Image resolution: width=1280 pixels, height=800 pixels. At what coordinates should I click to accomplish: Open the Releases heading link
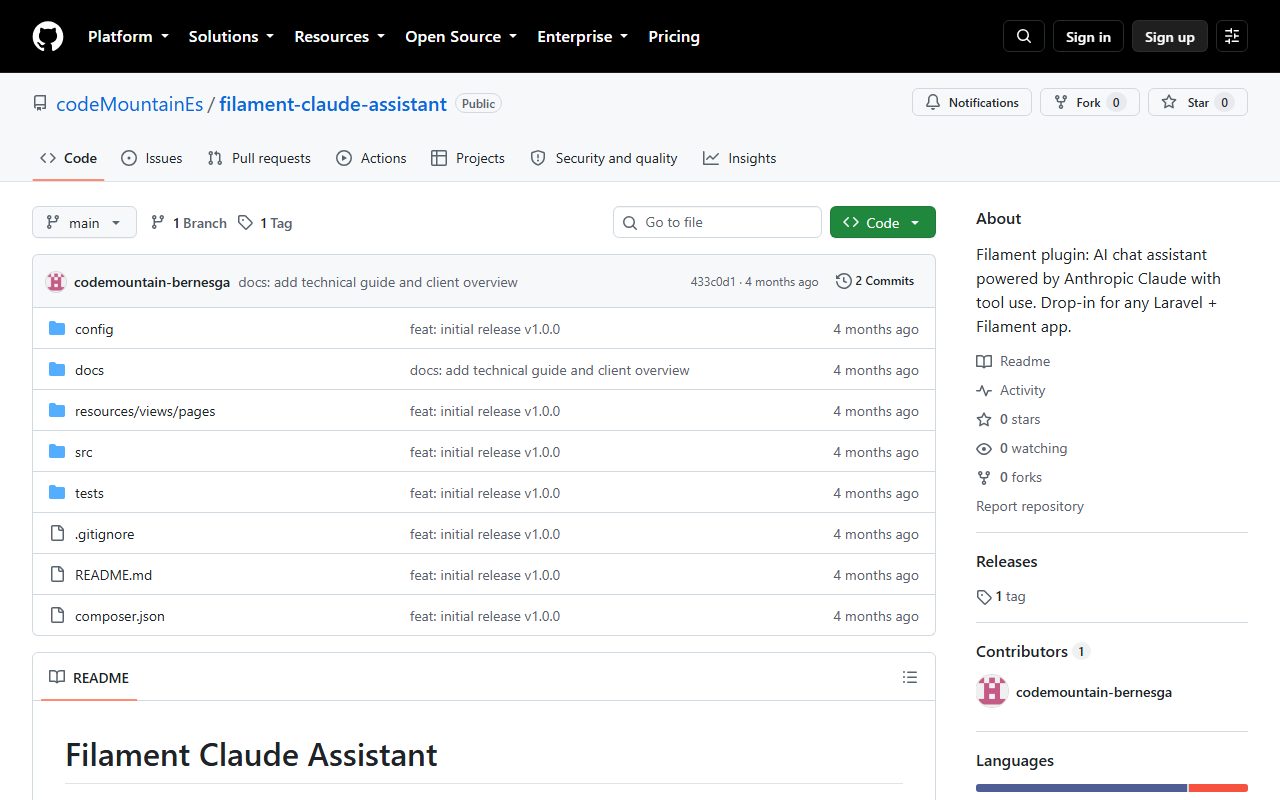1006,562
